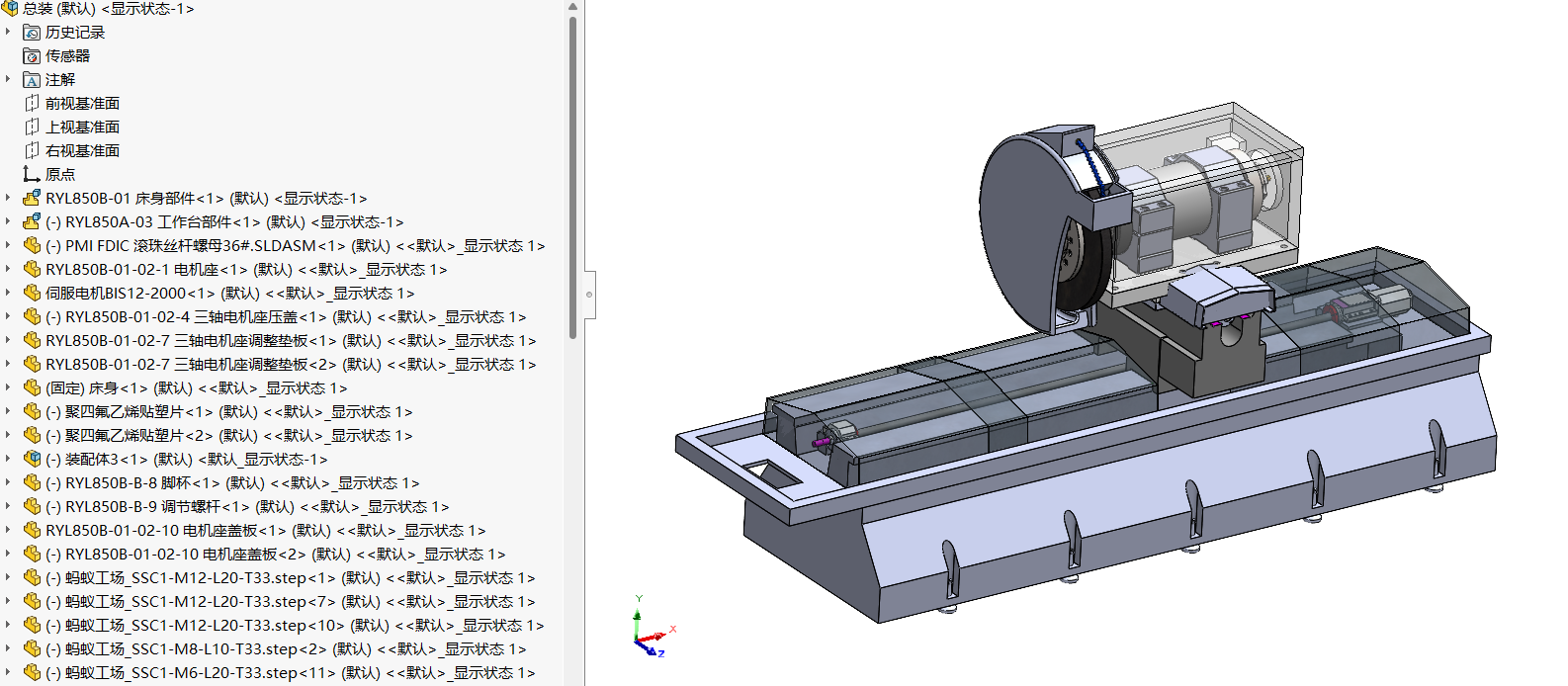Viewport: 1568px width, 686px height.
Task: Click the 上视基准面 plane icon
Action: 32,128
